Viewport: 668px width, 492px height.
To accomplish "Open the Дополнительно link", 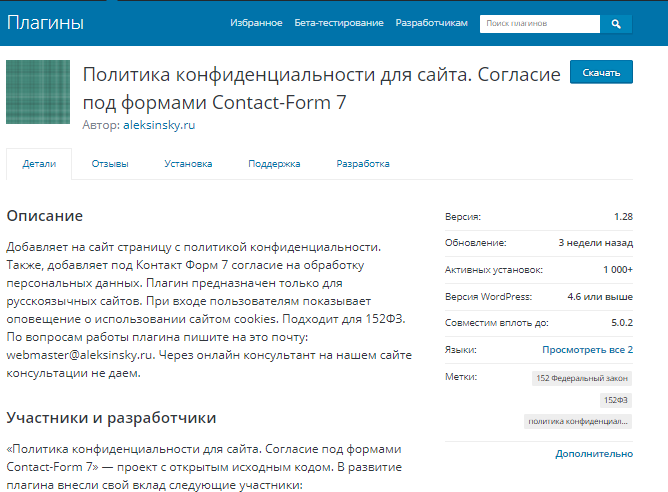I will tap(594, 454).
